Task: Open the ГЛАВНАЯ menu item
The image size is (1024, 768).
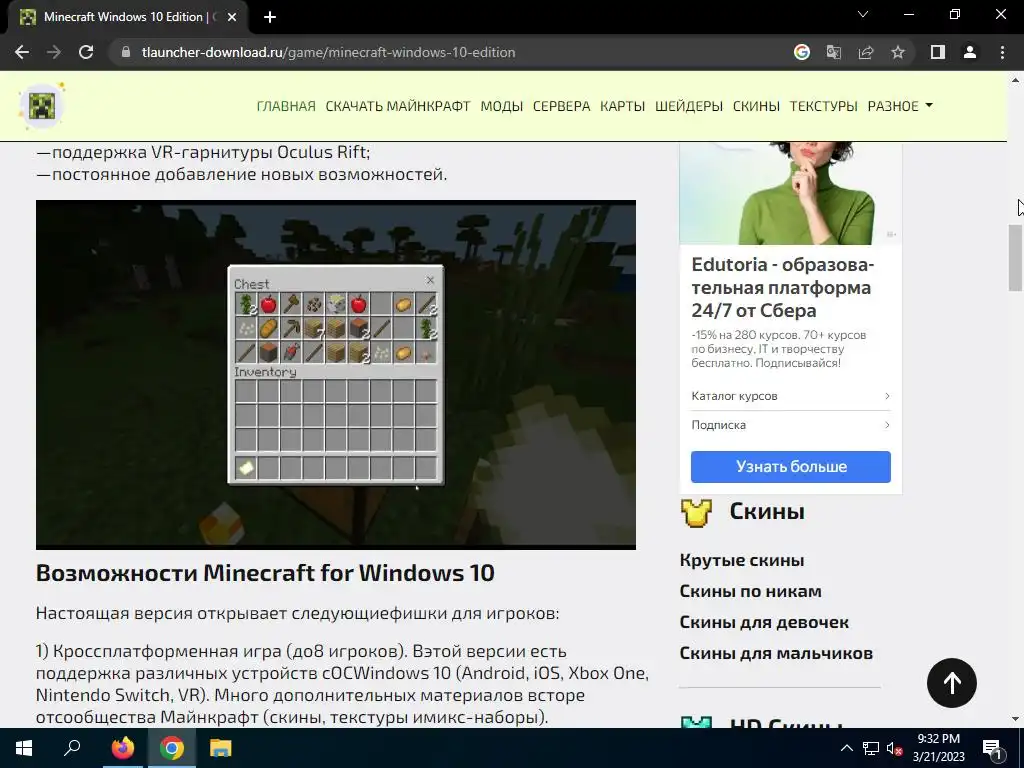Action: [286, 106]
